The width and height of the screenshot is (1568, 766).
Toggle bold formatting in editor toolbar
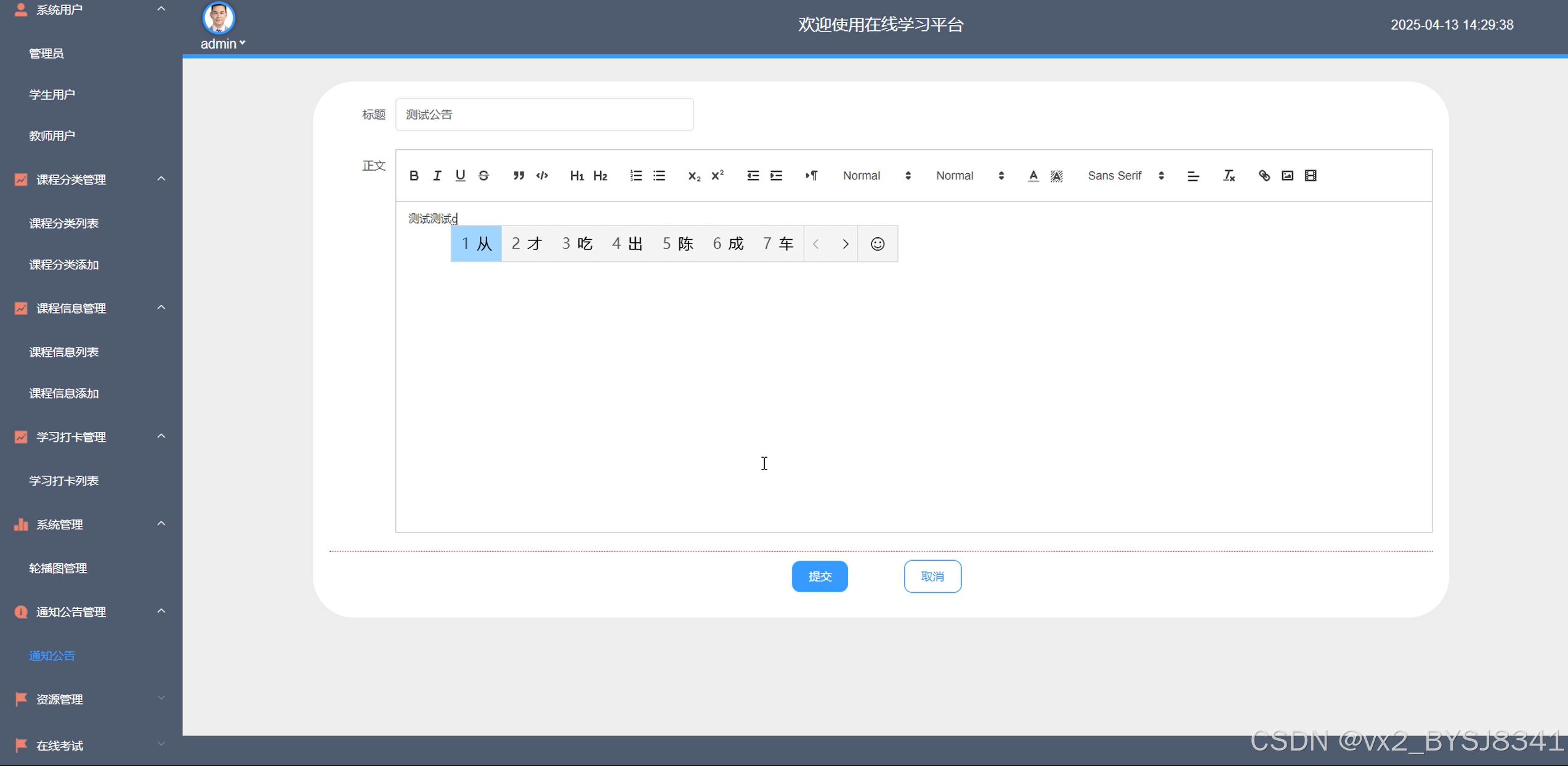coord(414,176)
